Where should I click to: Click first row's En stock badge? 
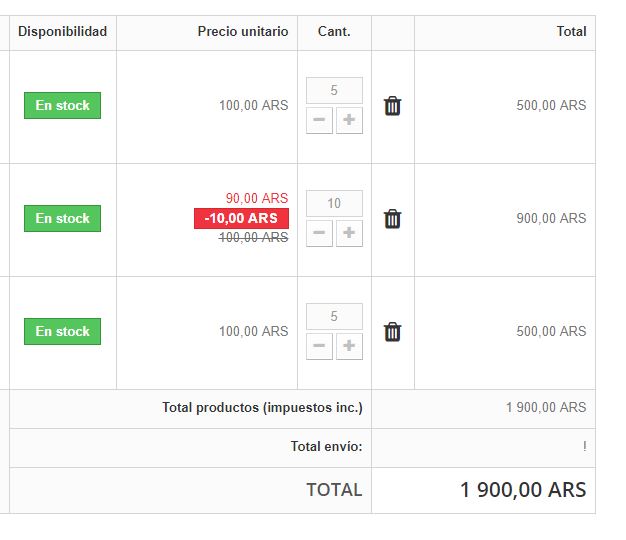[x=62, y=106]
